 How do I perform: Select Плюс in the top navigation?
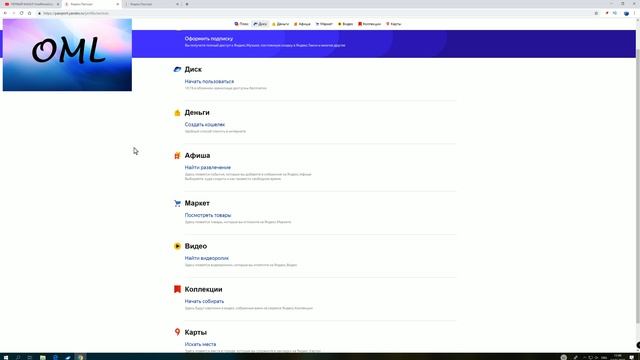click(x=241, y=24)
